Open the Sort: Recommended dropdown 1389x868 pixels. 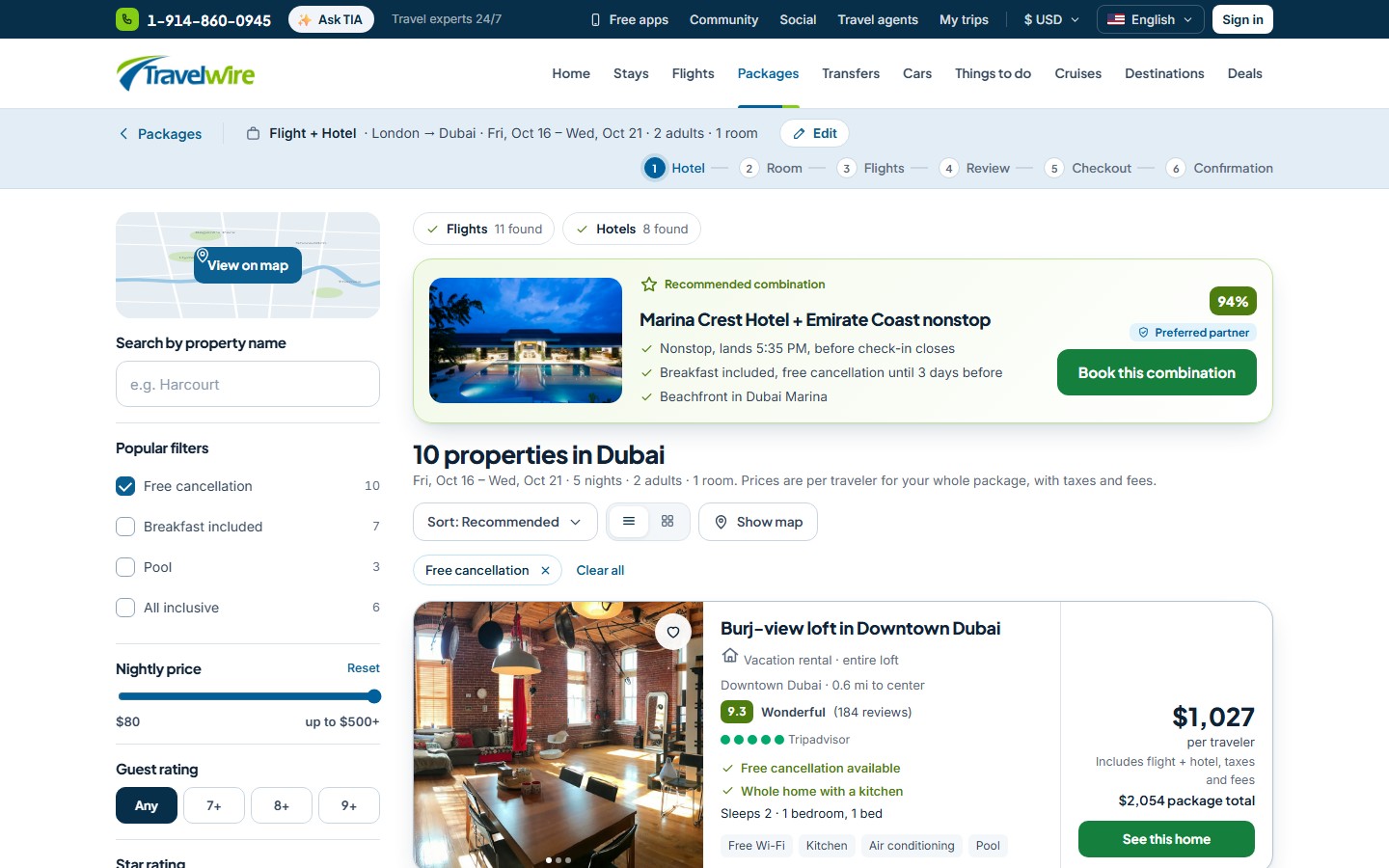pyautogui.click(x=505, y=522)
